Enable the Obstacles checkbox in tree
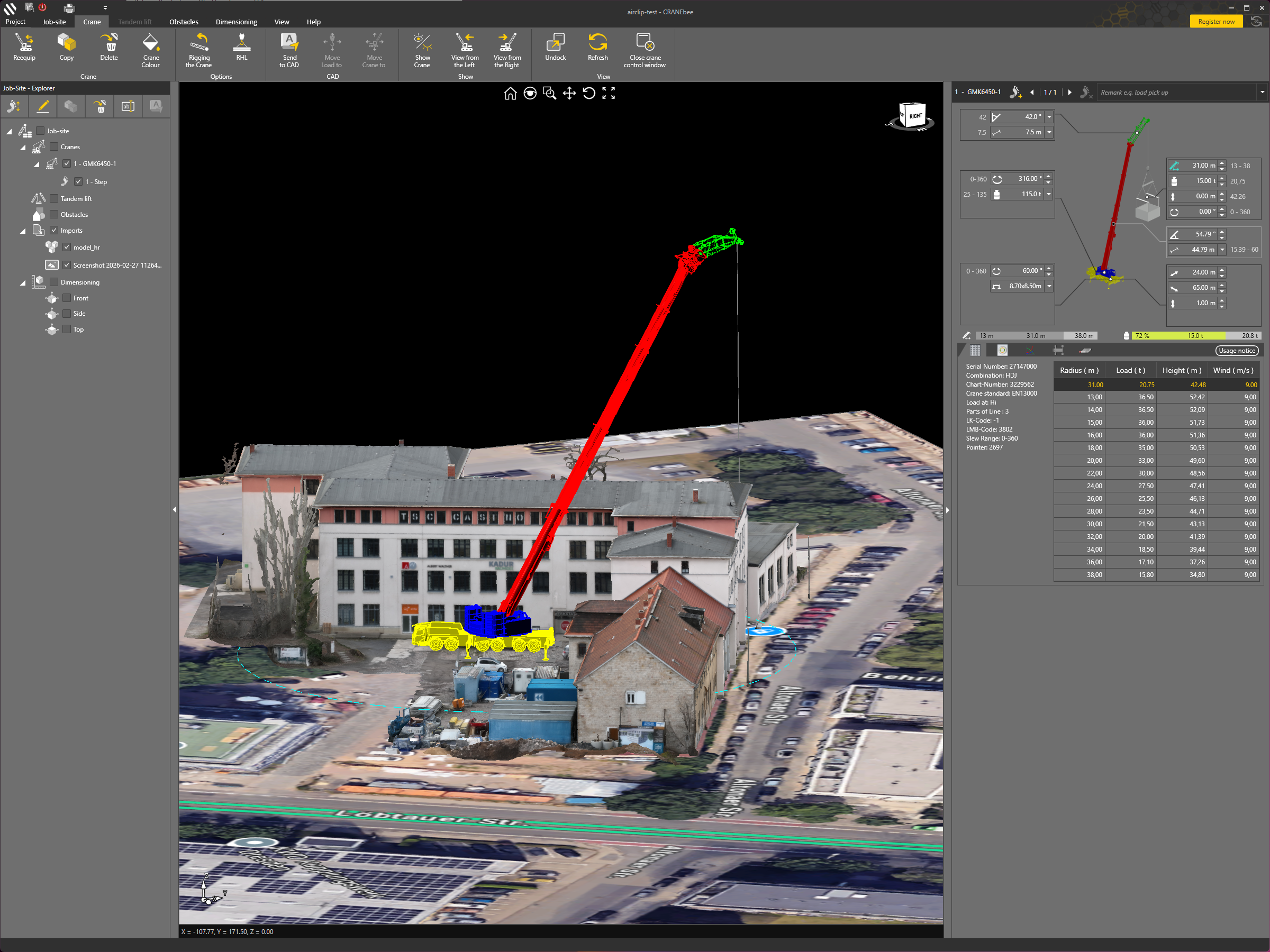1270x952 pixels. click(54, 214)
